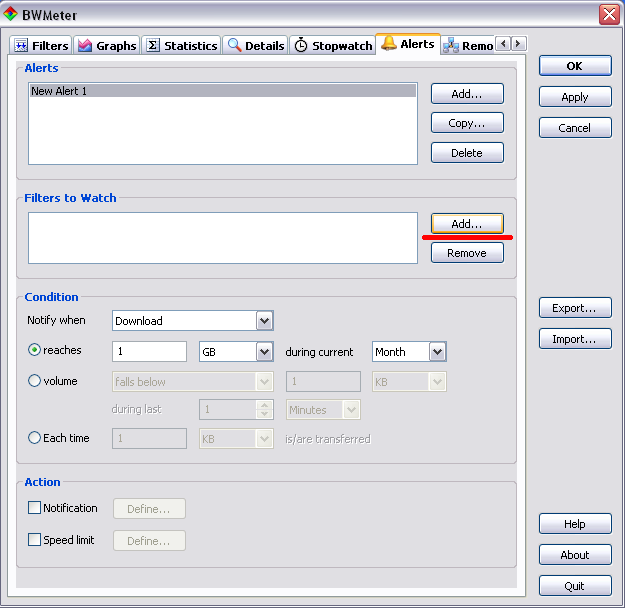Enable the Speed limit checkbox
The image size is (625, 608).
35,540
